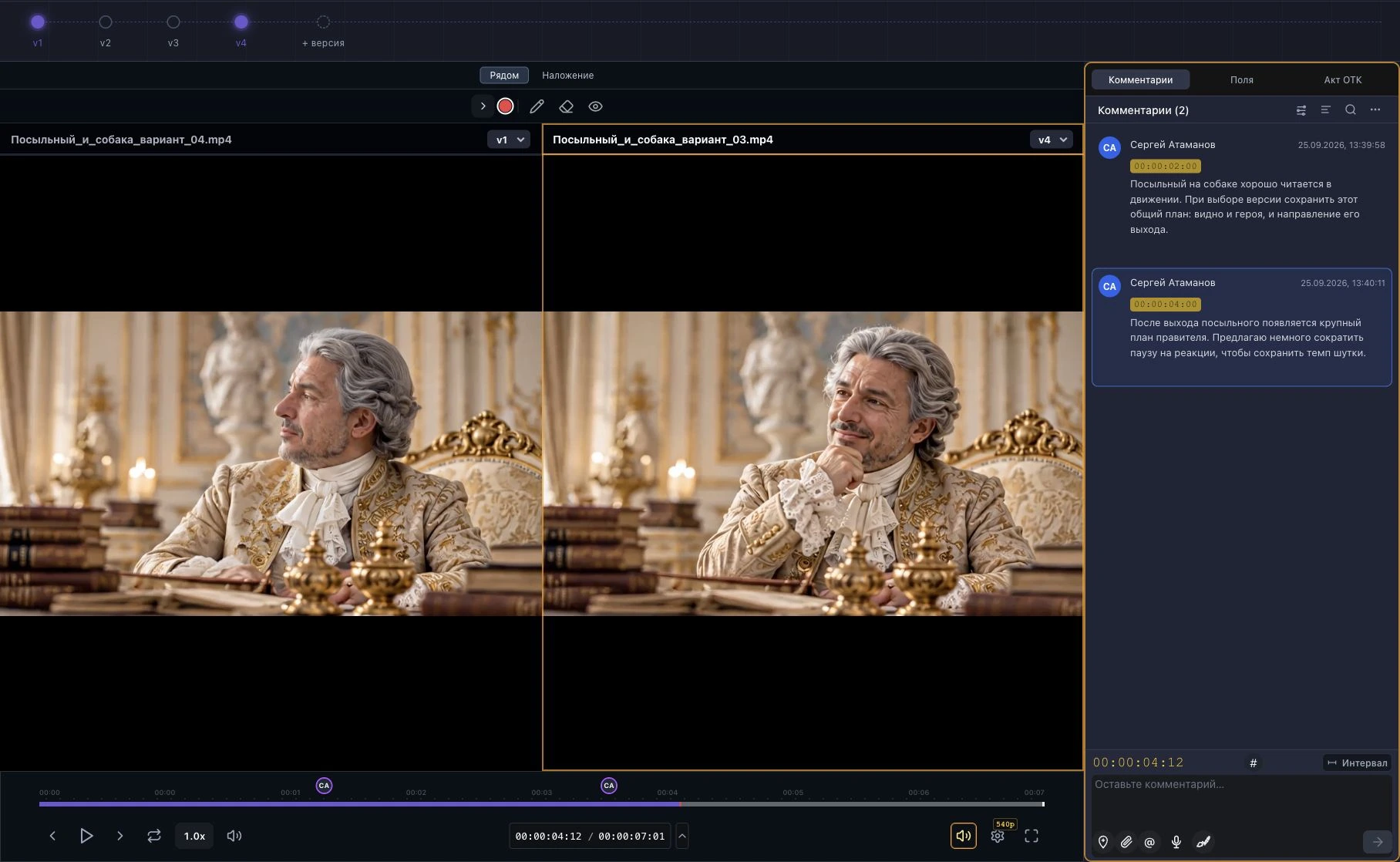The image size is (1400, 862).
Task: Mention a user with @ icon
Action: coord(1149,842)
